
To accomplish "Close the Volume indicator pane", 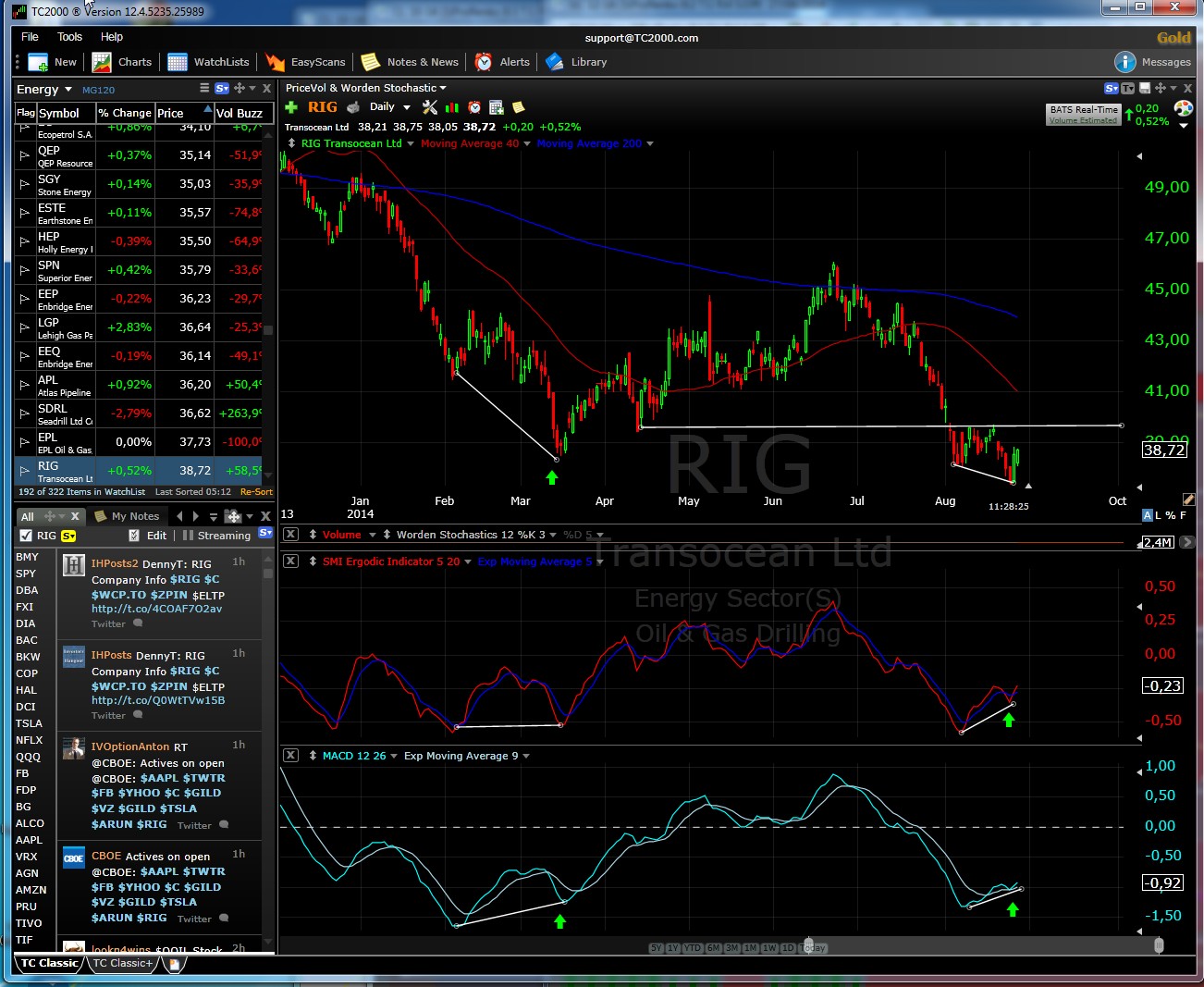I will pos(290,535).
